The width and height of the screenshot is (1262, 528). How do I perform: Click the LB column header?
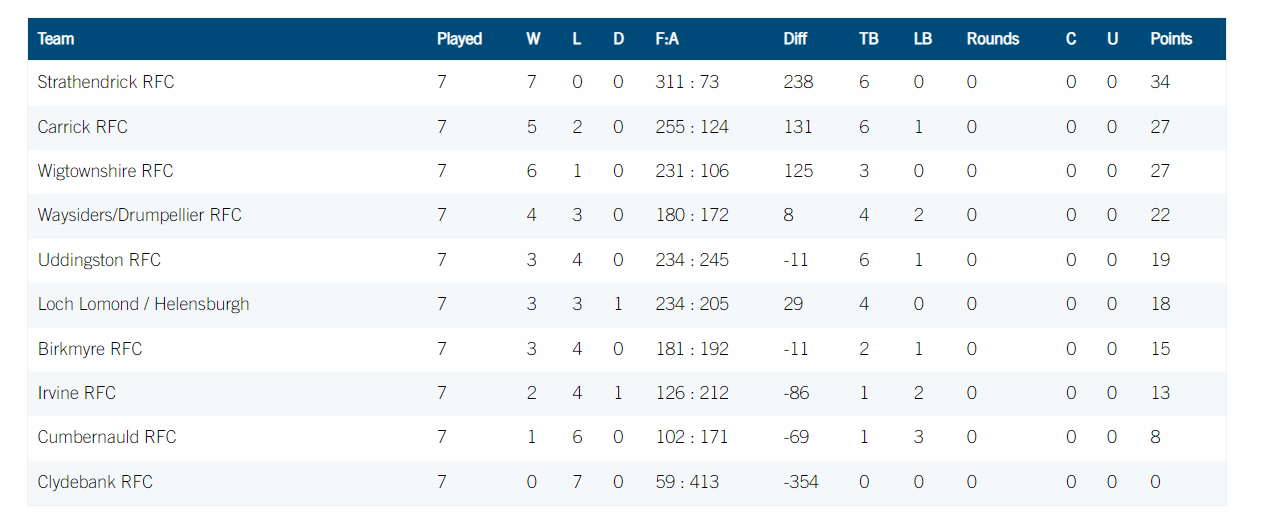pos(923,39)
